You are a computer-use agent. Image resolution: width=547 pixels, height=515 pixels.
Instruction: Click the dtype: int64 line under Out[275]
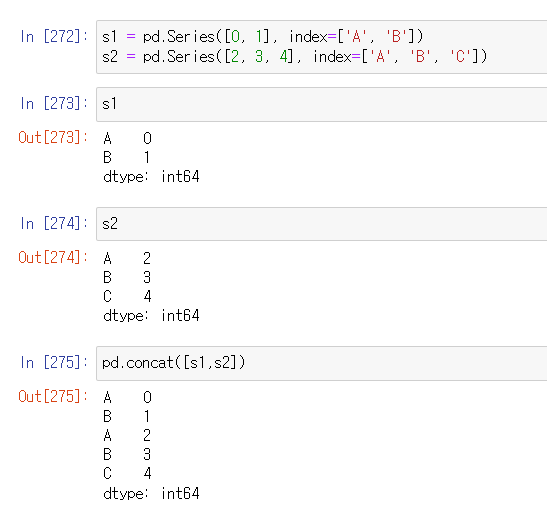pyautogui.click(x=151, y=493)
